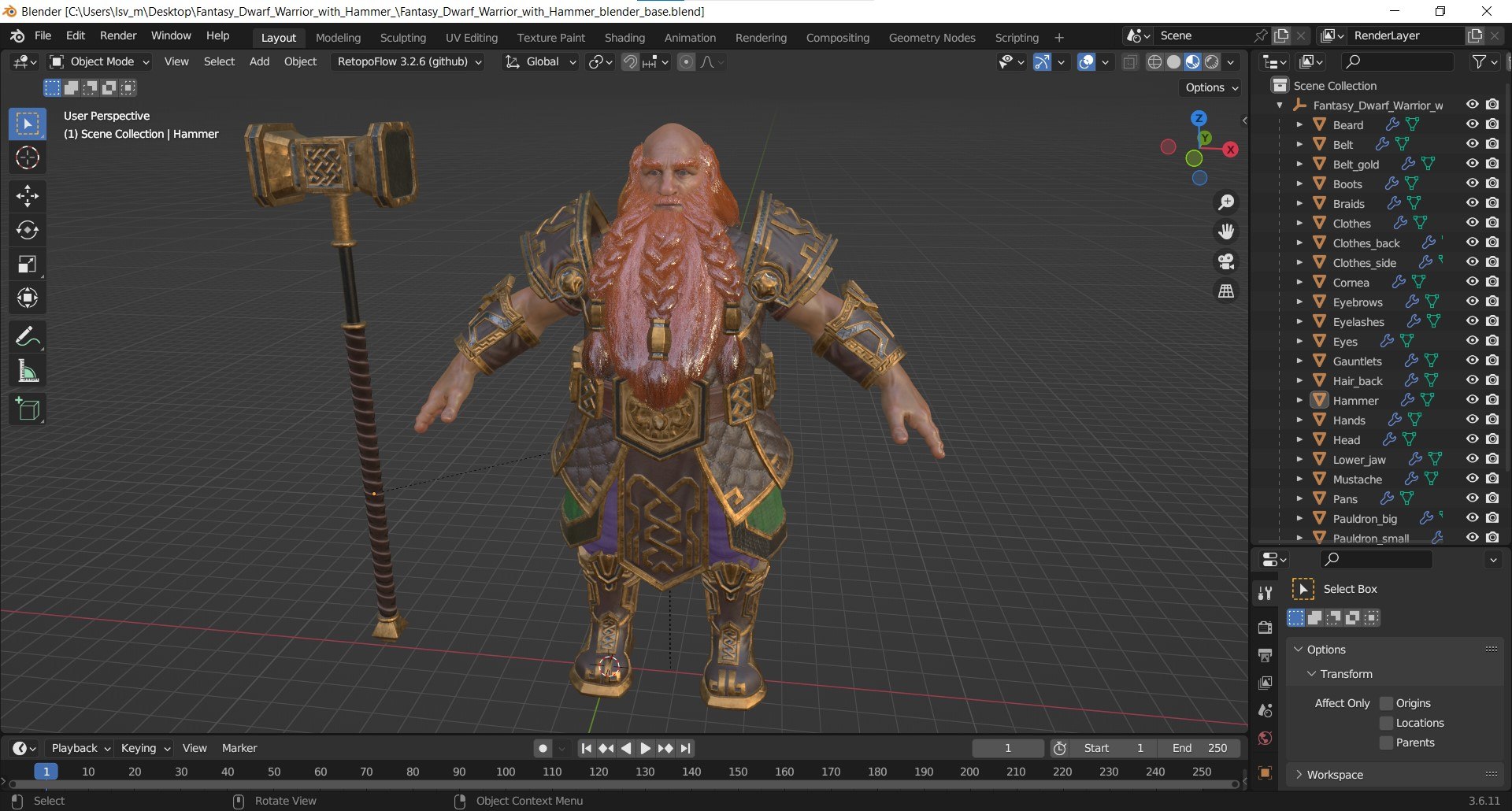Screen dimensions: 1512x811
Task: Toggle snapping magnet icon
Action: click(x=630, y=62)
